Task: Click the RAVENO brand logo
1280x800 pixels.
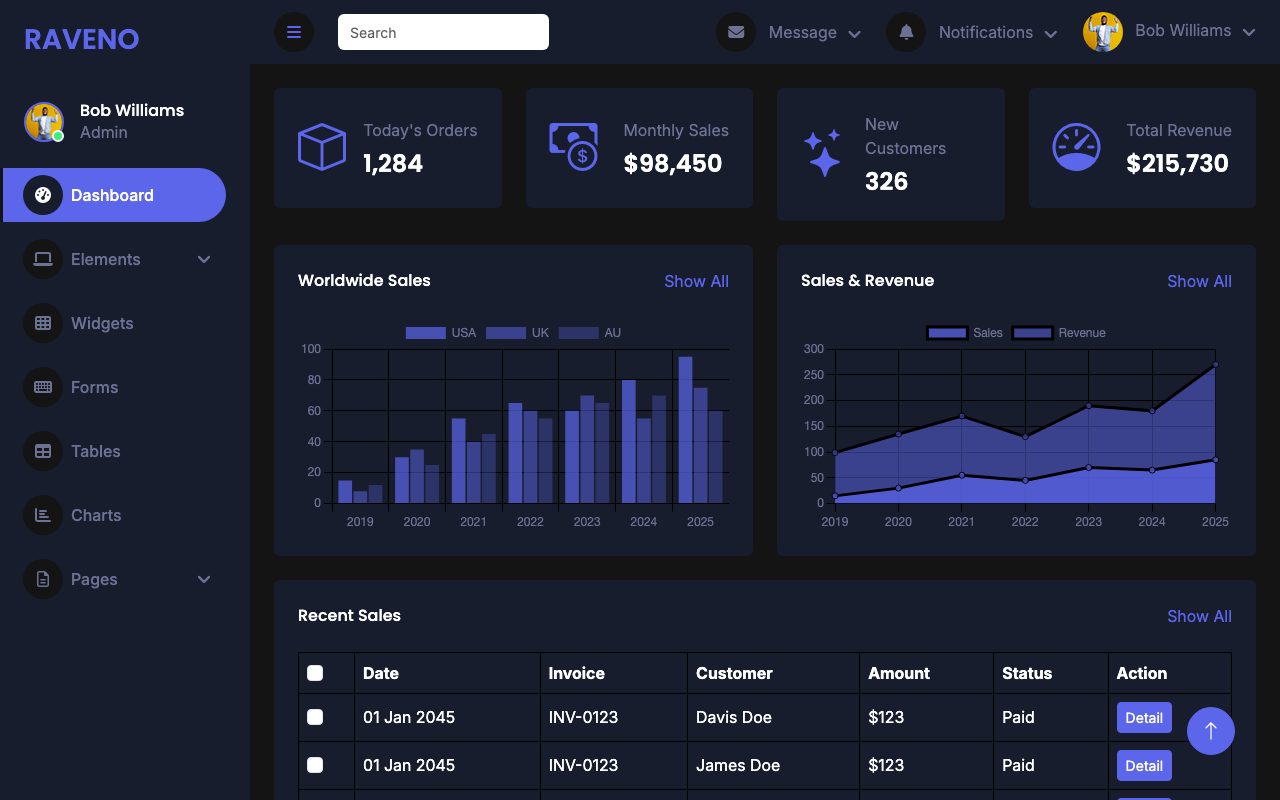Action: click(x=82, y=39)
